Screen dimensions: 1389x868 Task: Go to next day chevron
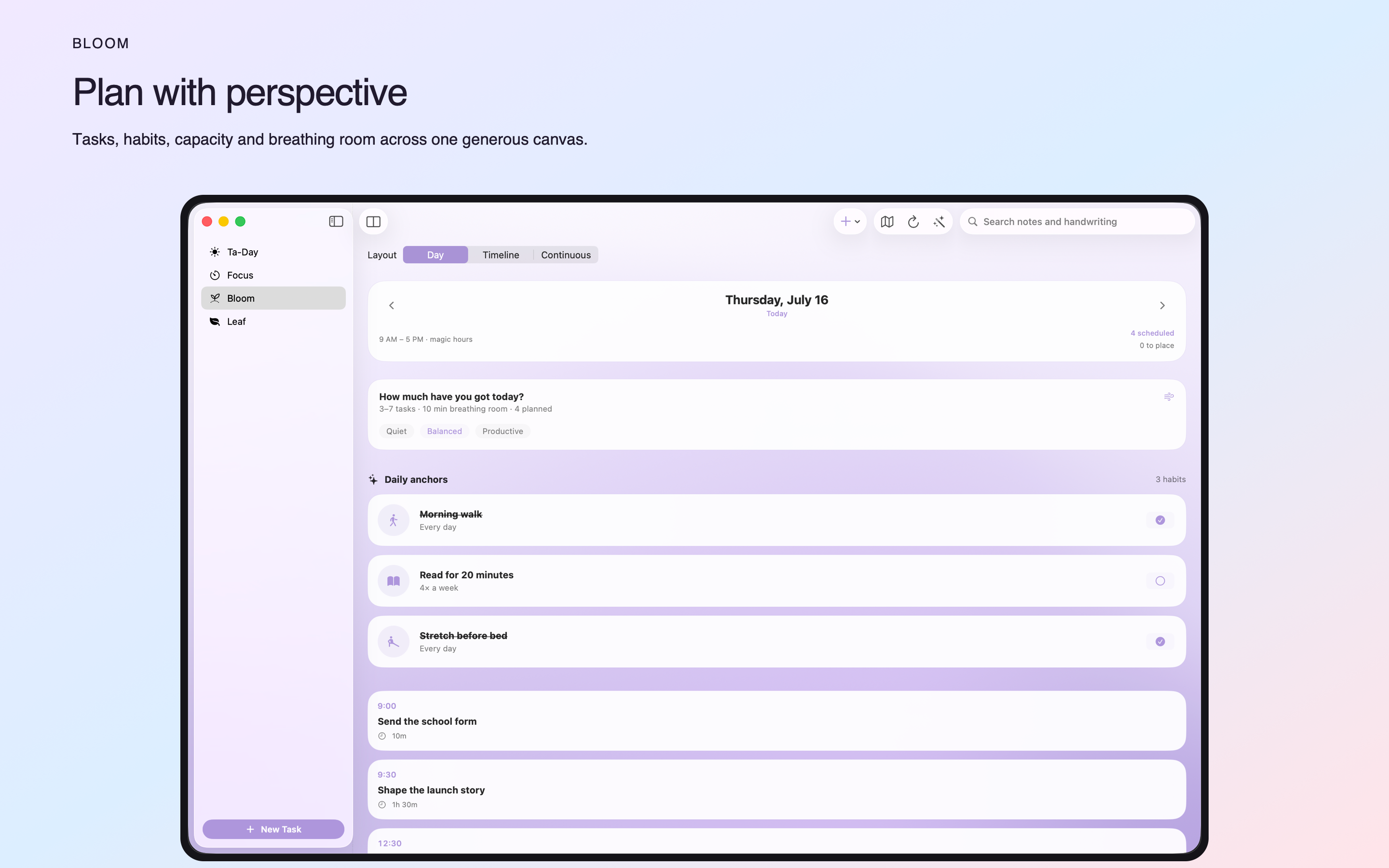[x=1162, y=305]
